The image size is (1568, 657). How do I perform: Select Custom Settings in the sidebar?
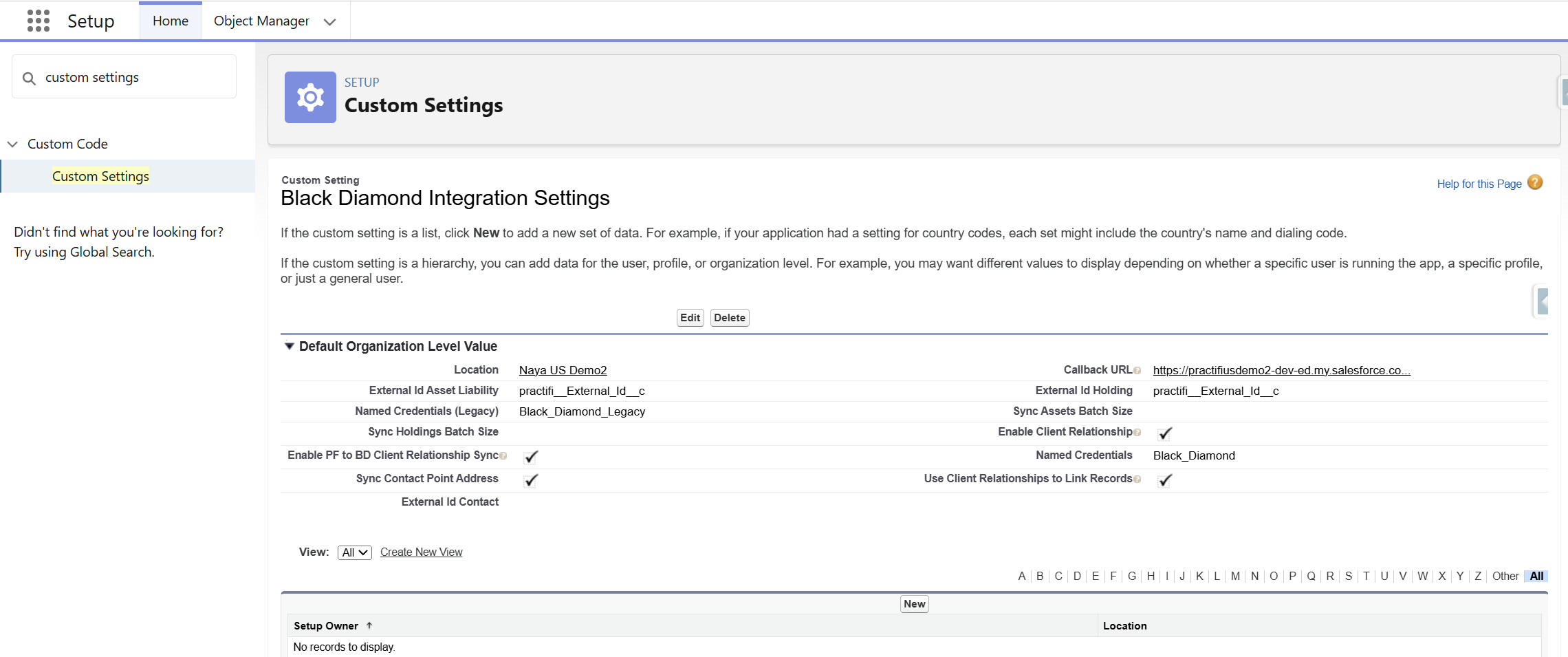click(100, 176)
